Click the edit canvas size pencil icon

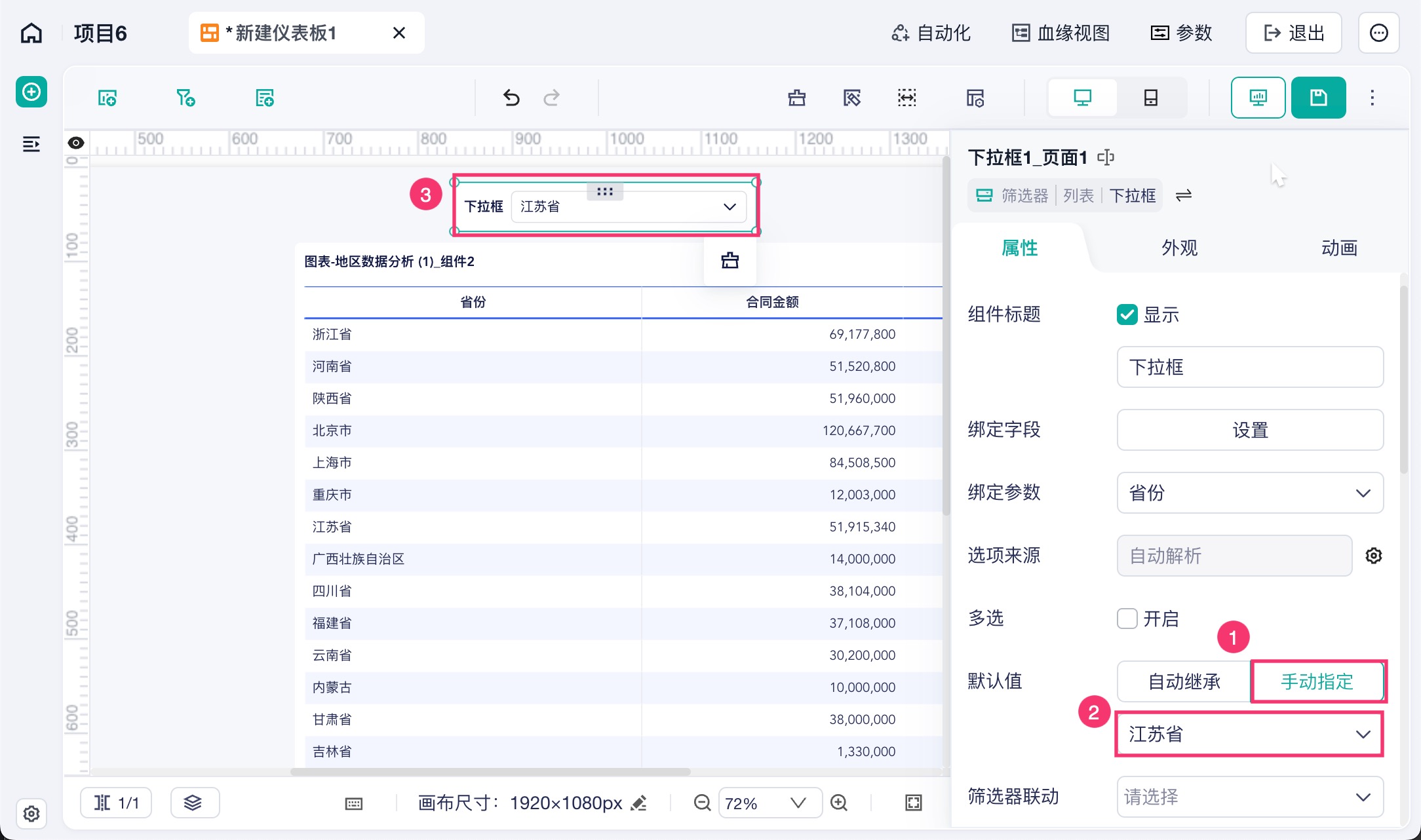point(638,803)
